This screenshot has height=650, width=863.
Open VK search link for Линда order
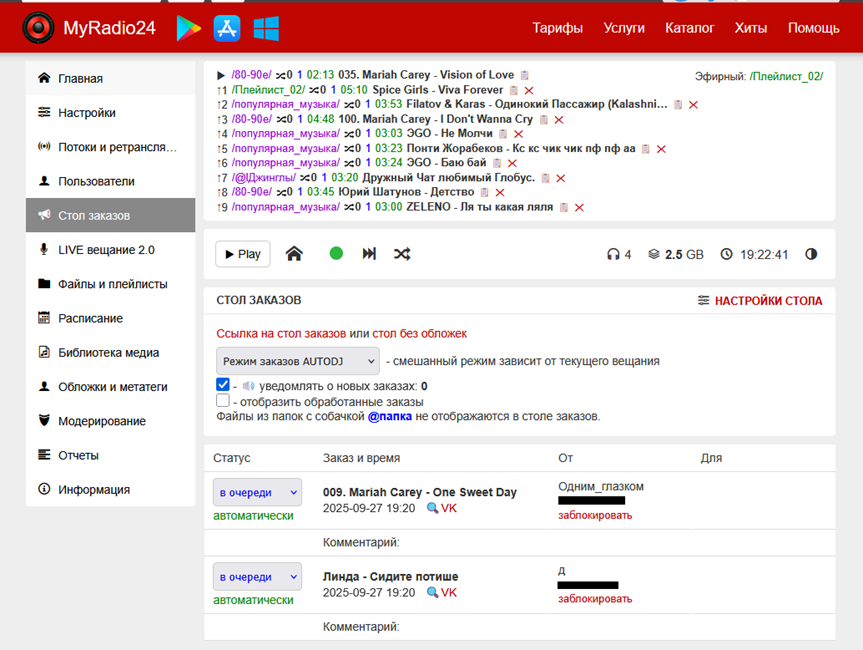[x=442, y=592]
